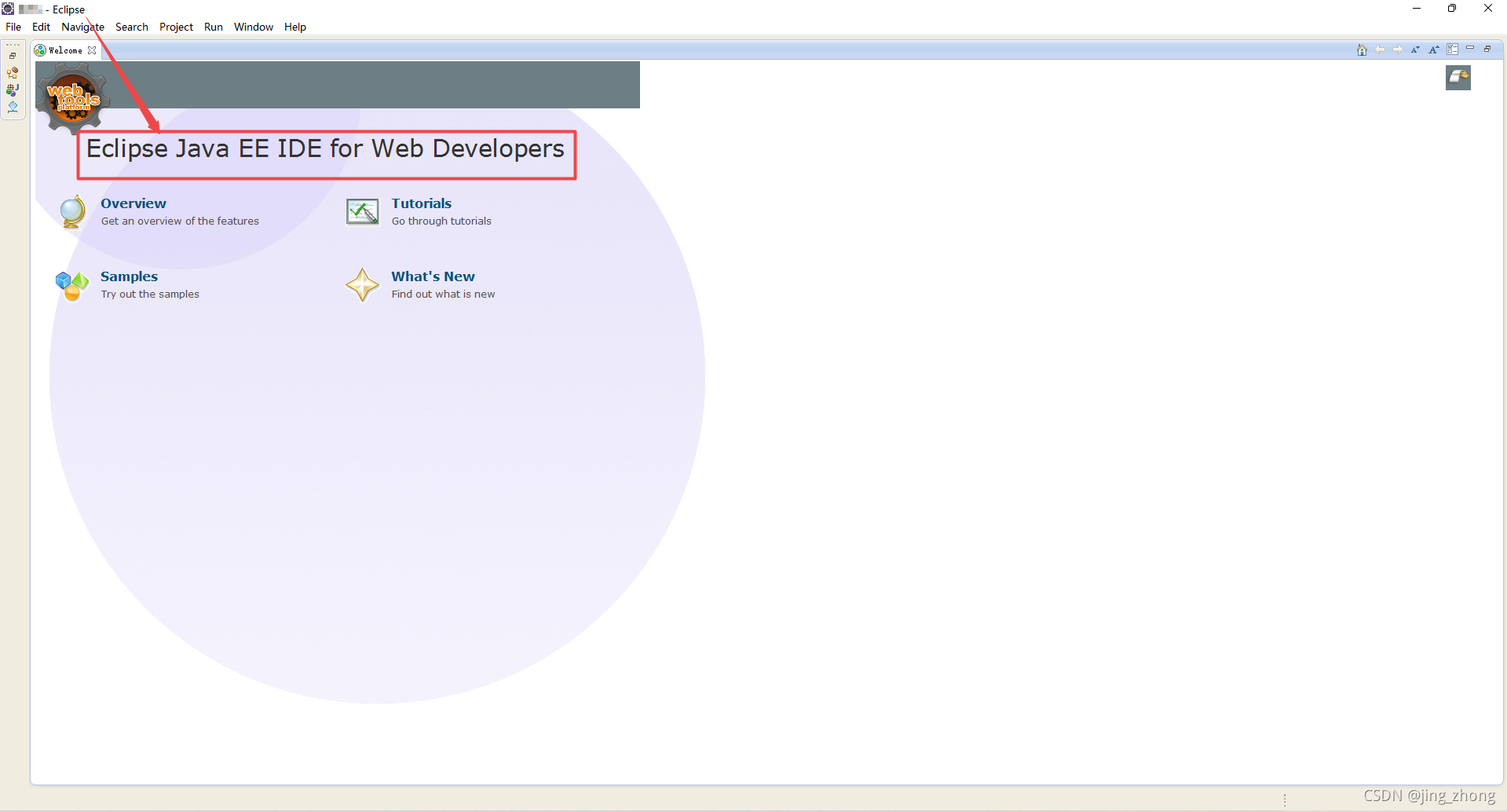
Task: Open the Samples link
Action: pos(129,276)
